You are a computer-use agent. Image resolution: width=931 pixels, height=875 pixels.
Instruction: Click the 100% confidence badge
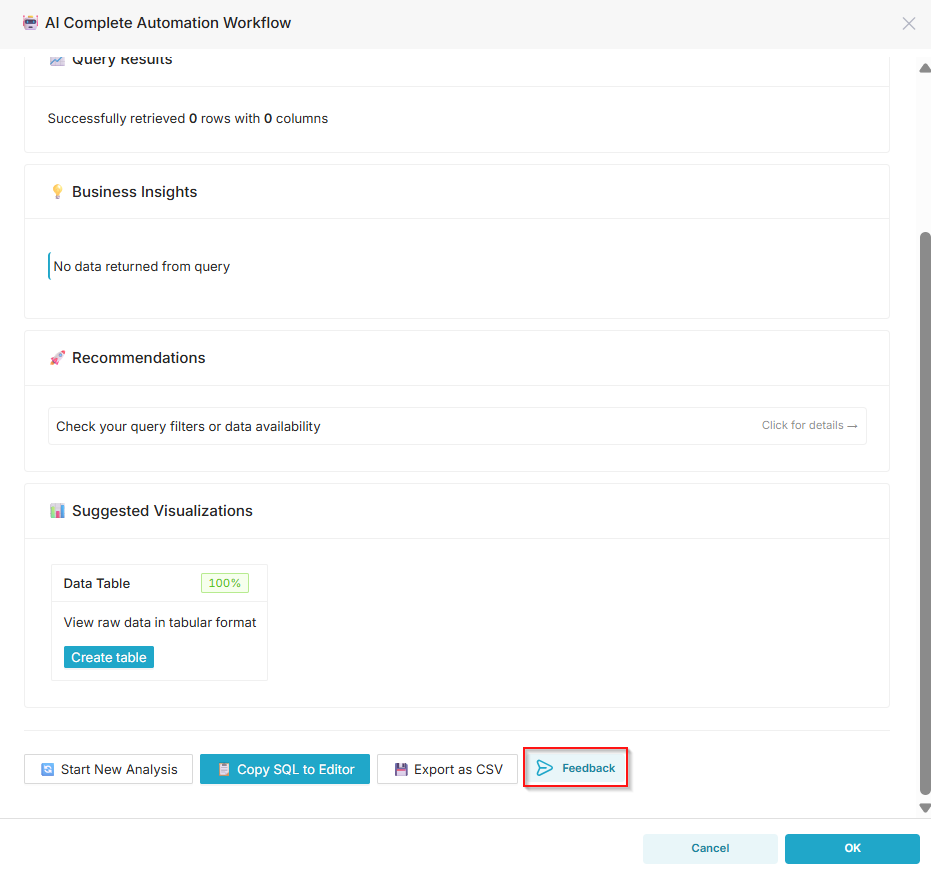pyautogui.click(x=225, y=583)
